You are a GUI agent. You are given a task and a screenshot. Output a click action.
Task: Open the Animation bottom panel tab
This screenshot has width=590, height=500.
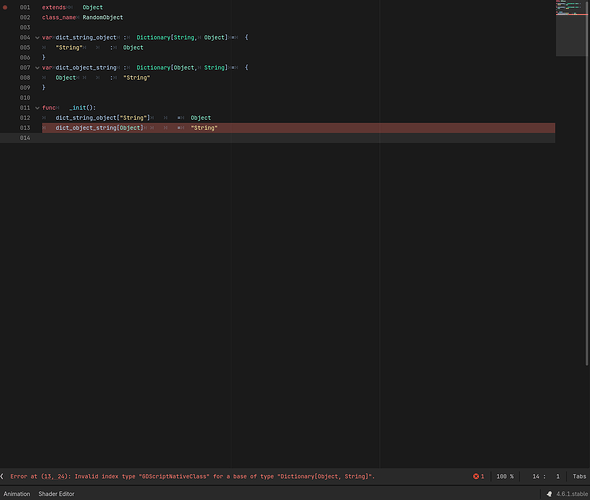coord(17,494)
